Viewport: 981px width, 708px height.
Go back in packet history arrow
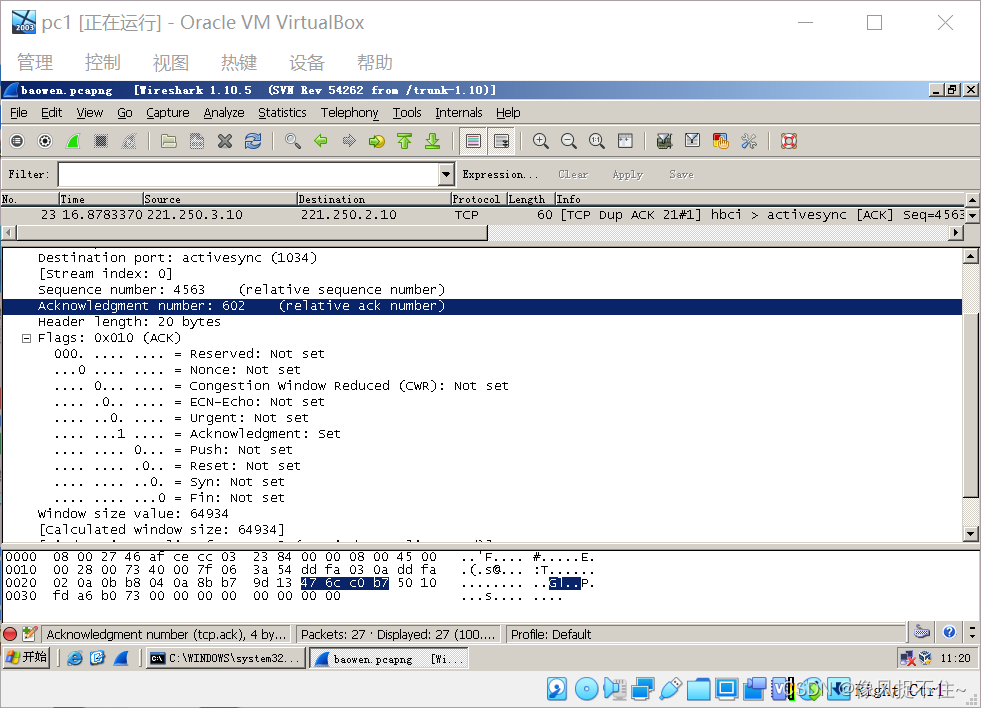320,141
